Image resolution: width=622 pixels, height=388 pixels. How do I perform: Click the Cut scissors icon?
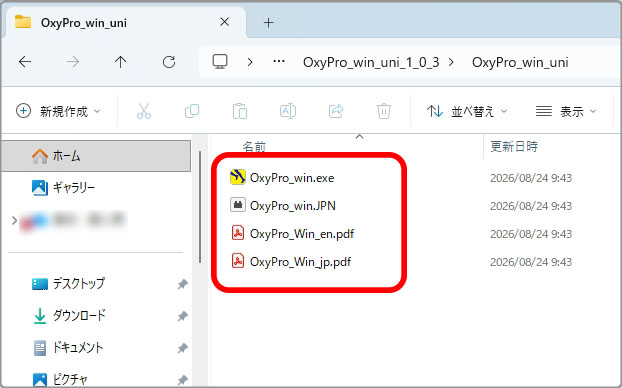click(144, 111)
